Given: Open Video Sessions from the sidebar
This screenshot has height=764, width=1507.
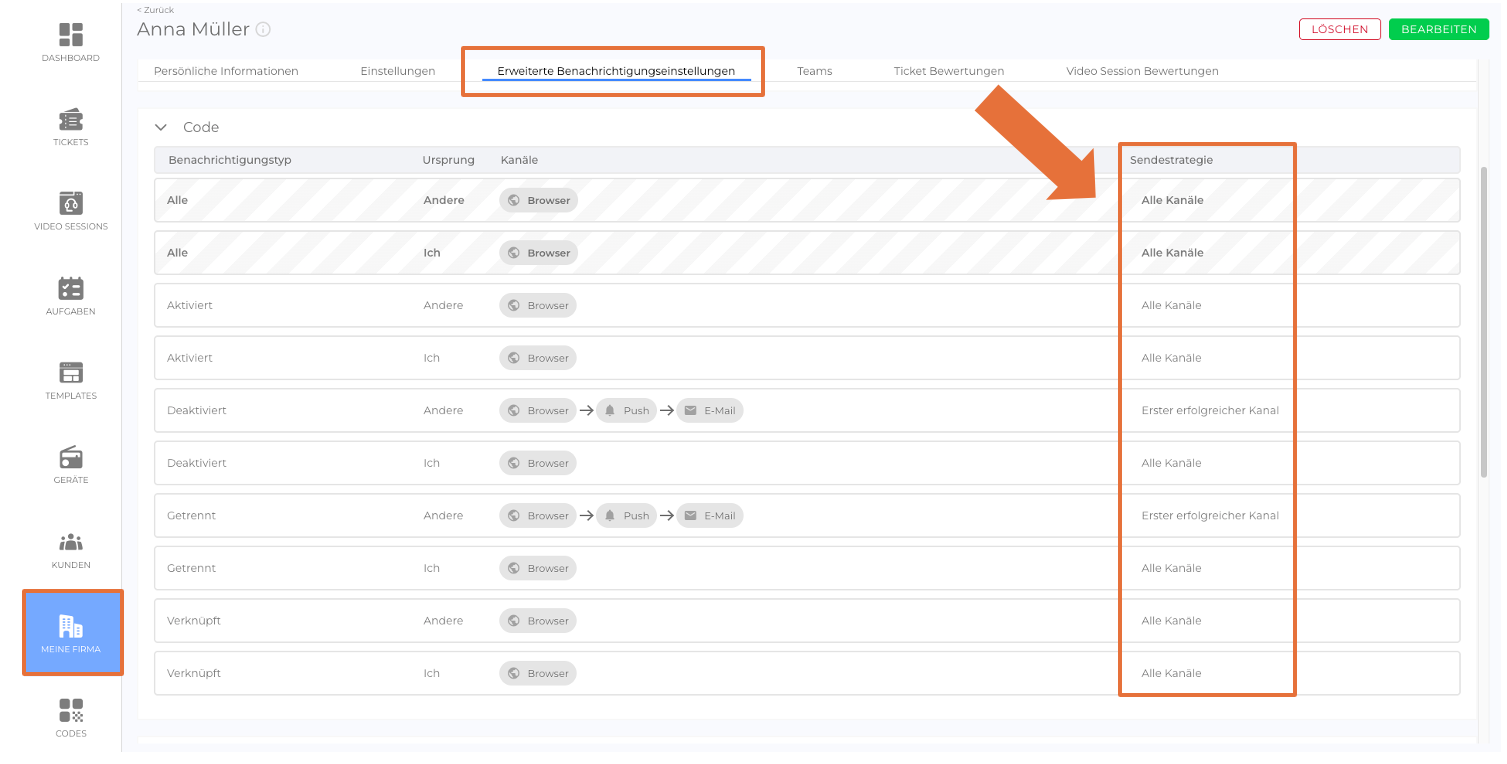Looking at the screenshot, I should click(x=71, y=204).
